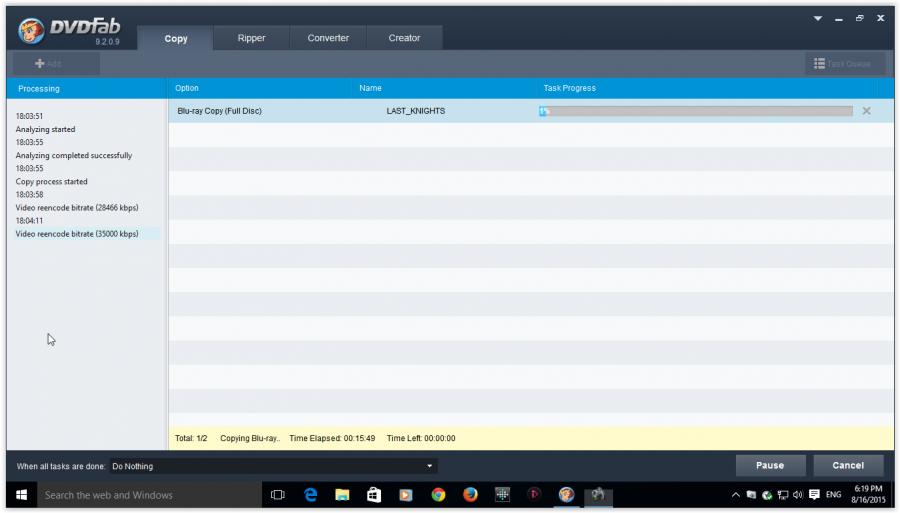
Task: Cancel the copy process
Action: click(x=848, y=465)
